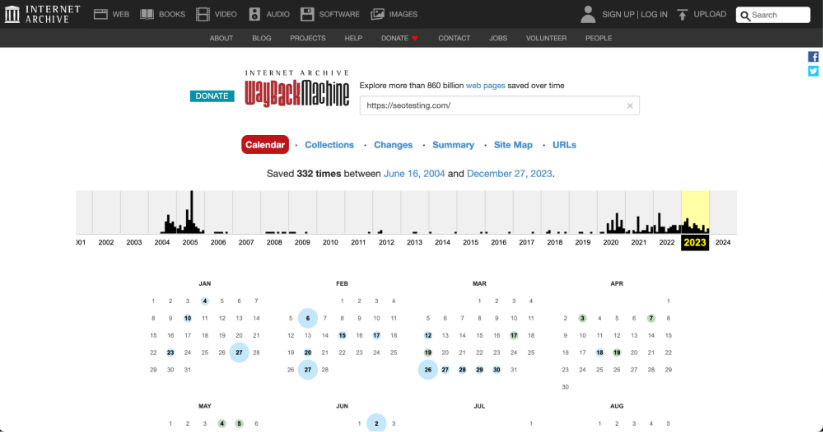Switch to the Changes tab
The image size is (823, 432).
(x=393, y=145)
